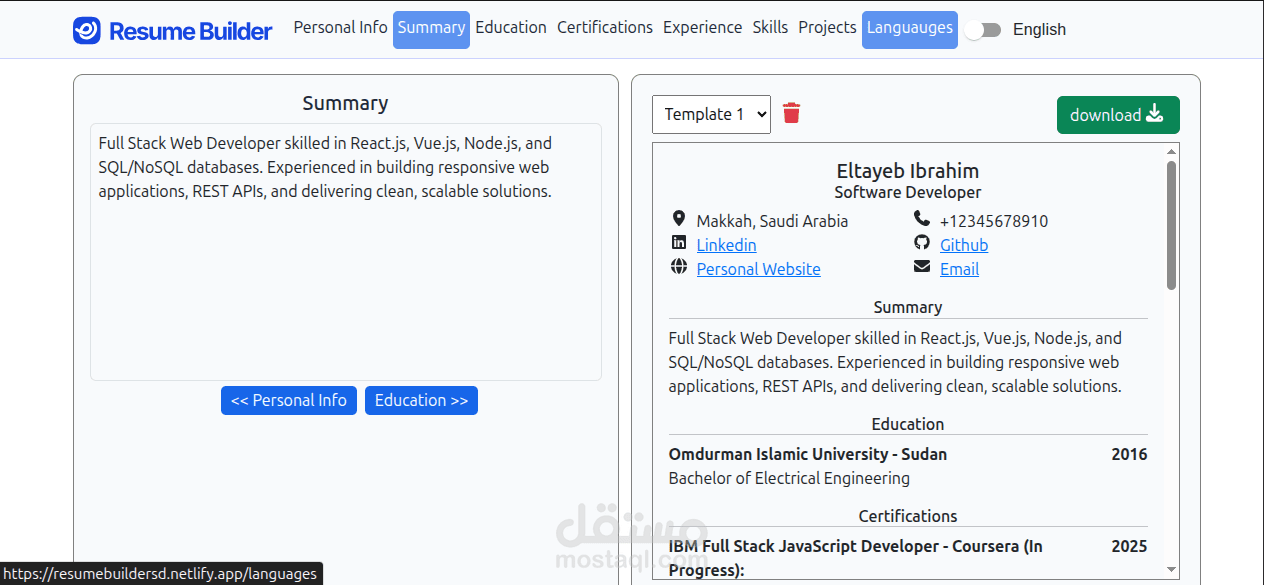Click the envelope icon beside Email

coord(921,267)
